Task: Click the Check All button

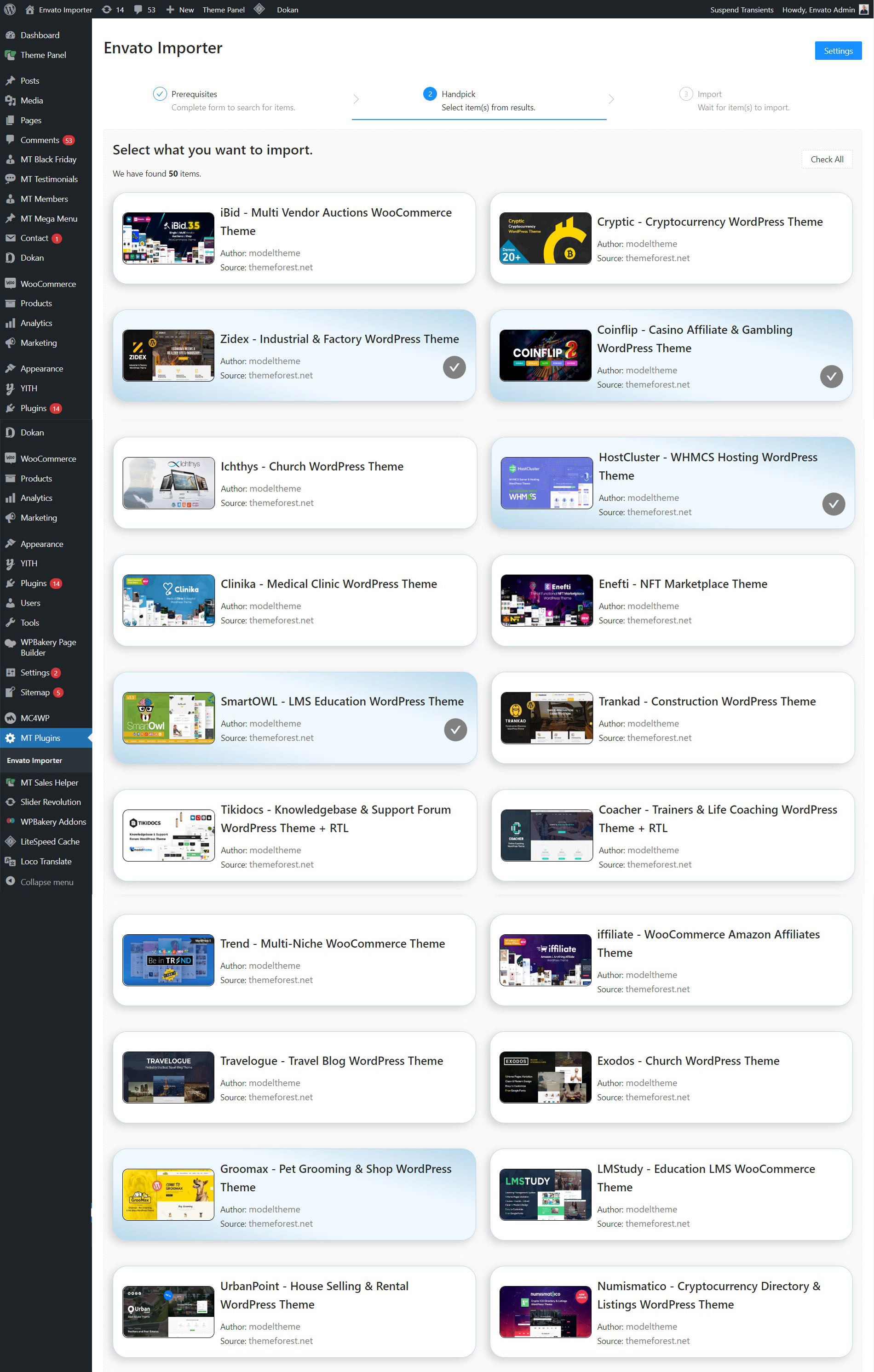Action: point(827,160)
